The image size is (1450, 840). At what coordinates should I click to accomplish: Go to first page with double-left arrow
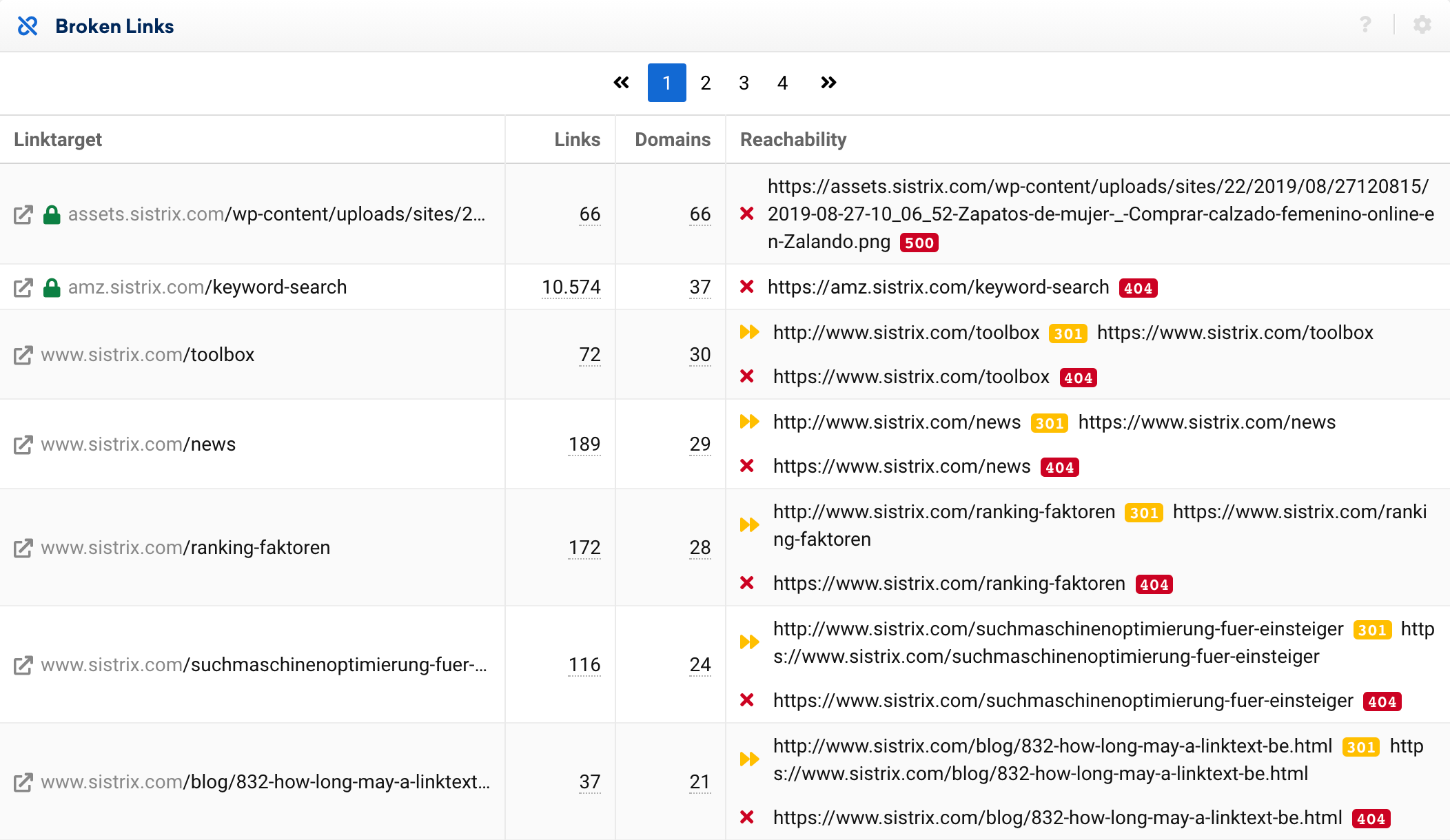tap(621, 83)
